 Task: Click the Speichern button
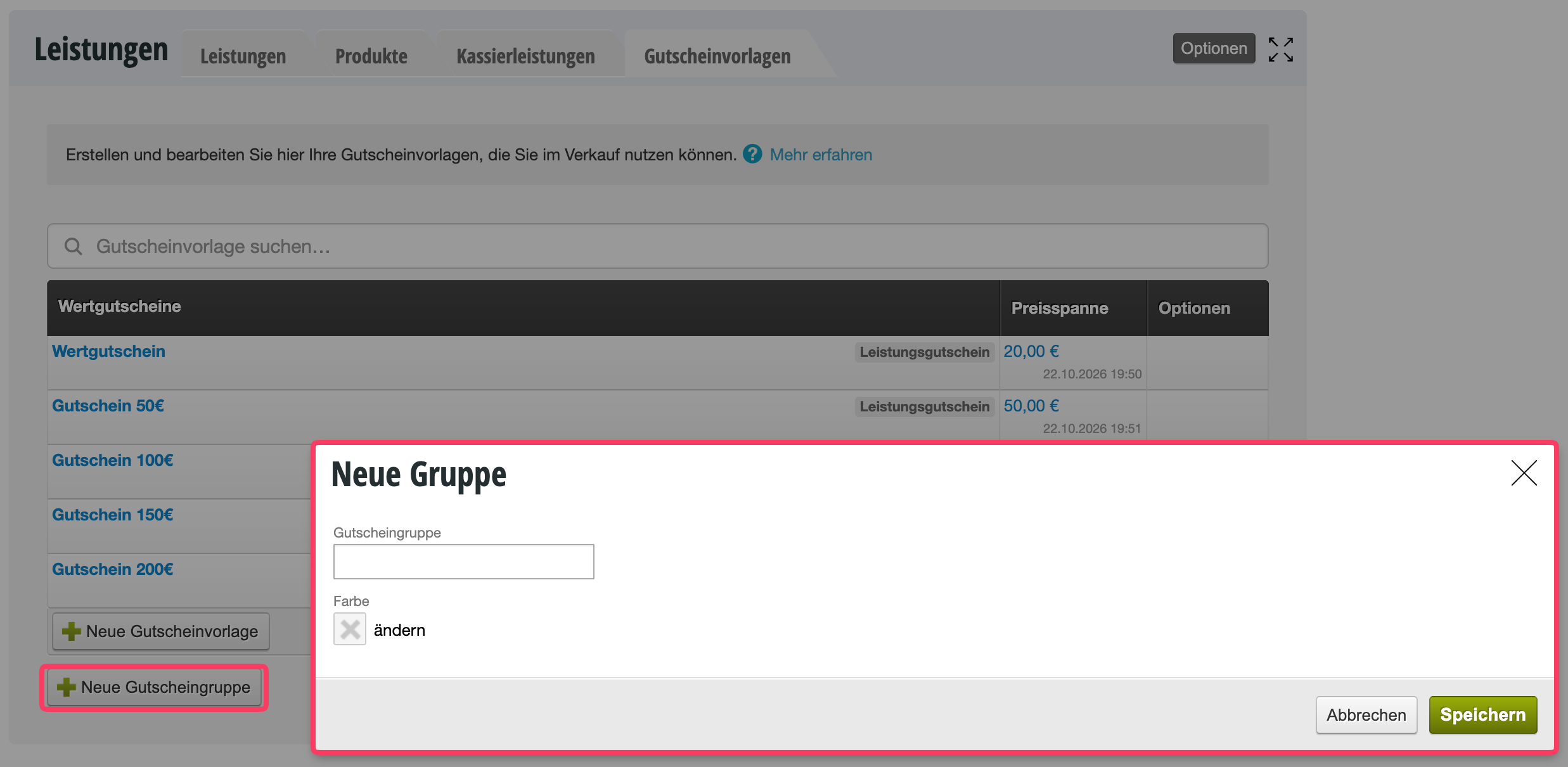1483,715
